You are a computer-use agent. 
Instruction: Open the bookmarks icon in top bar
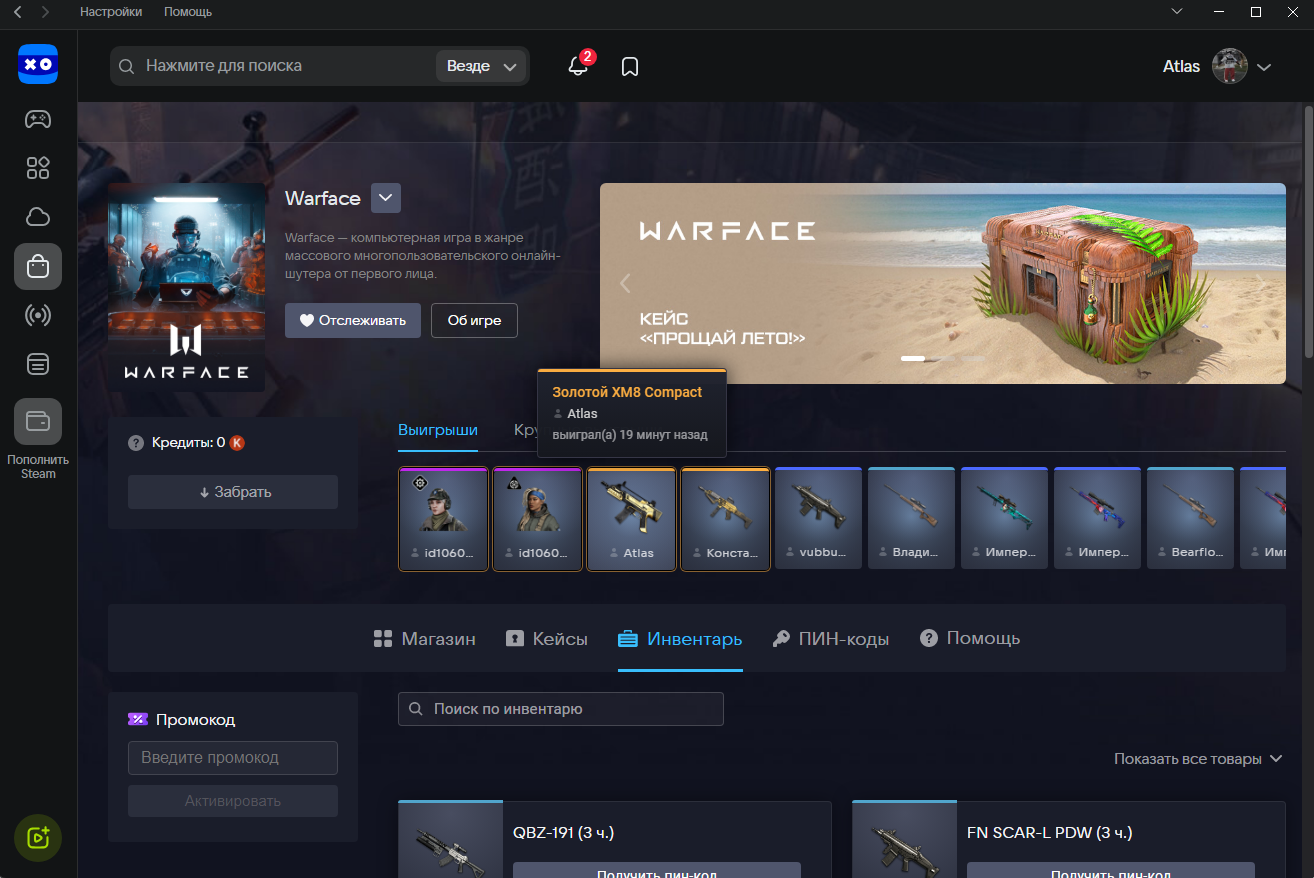[630, 66]
